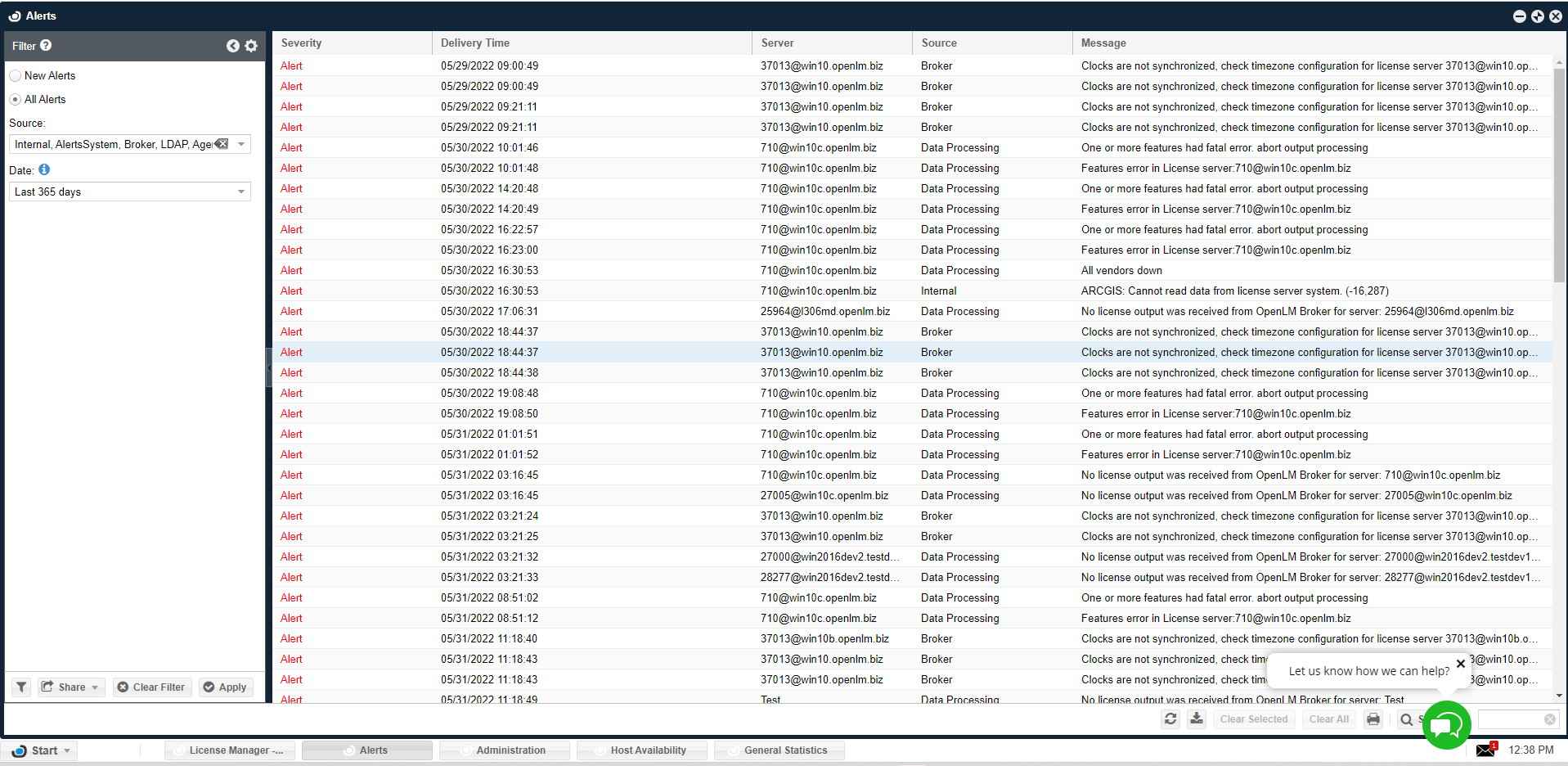1568x766 pixels.
Task: Switch to the Host Availability tab
Action: (x=641, y=750)
